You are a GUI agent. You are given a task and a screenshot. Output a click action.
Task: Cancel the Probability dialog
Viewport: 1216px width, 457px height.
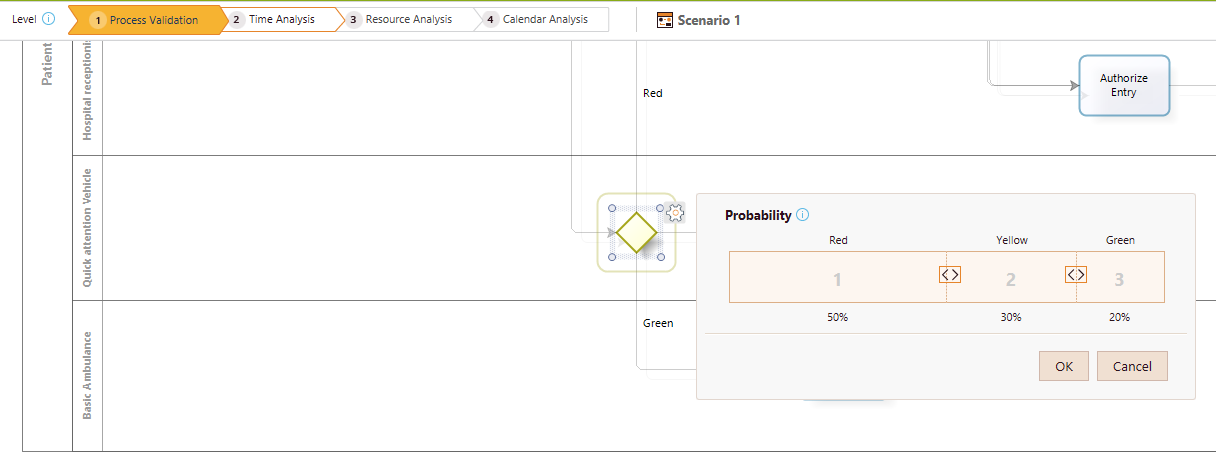(x=1132, y=366)
